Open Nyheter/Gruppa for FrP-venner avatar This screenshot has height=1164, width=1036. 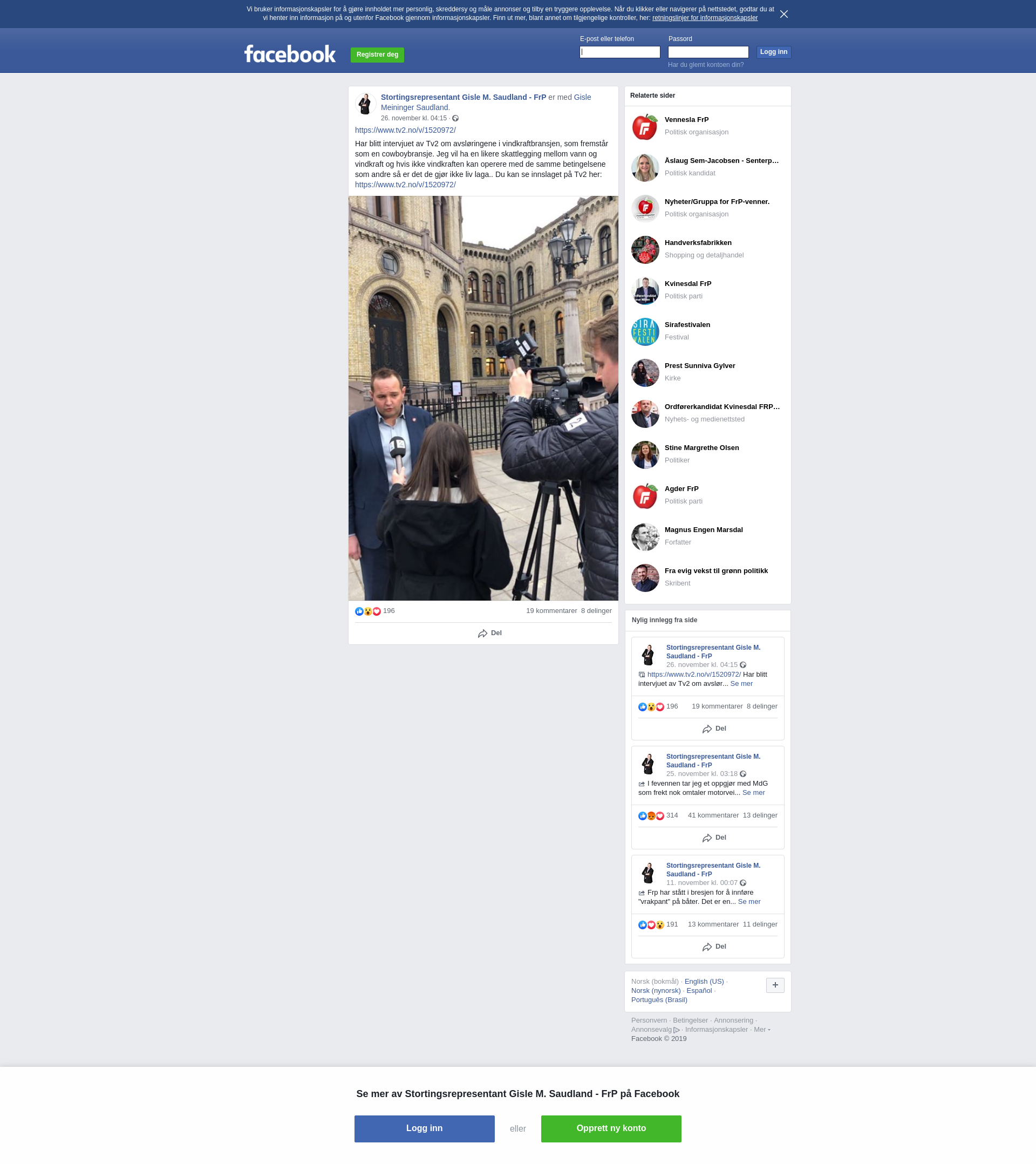click(x=645, y=208)
